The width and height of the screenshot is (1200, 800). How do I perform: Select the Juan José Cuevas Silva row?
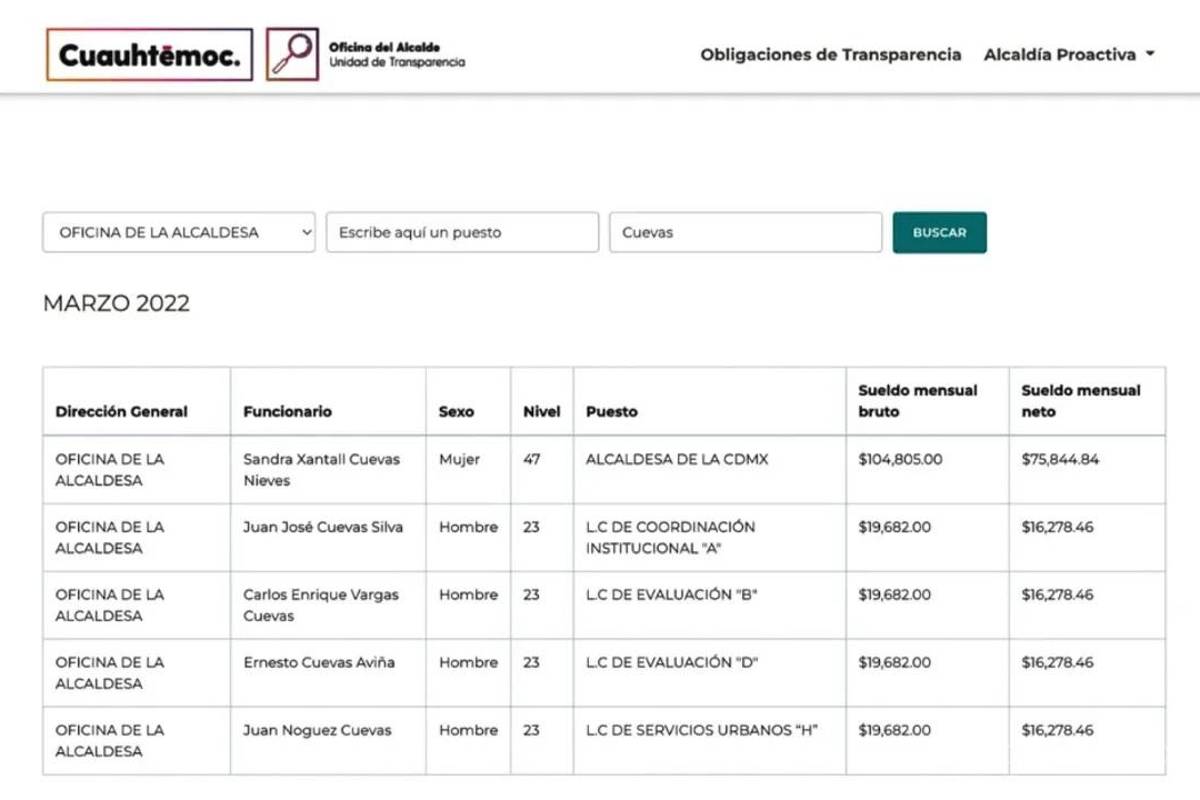pyautogui.click(x=323, y=527)
